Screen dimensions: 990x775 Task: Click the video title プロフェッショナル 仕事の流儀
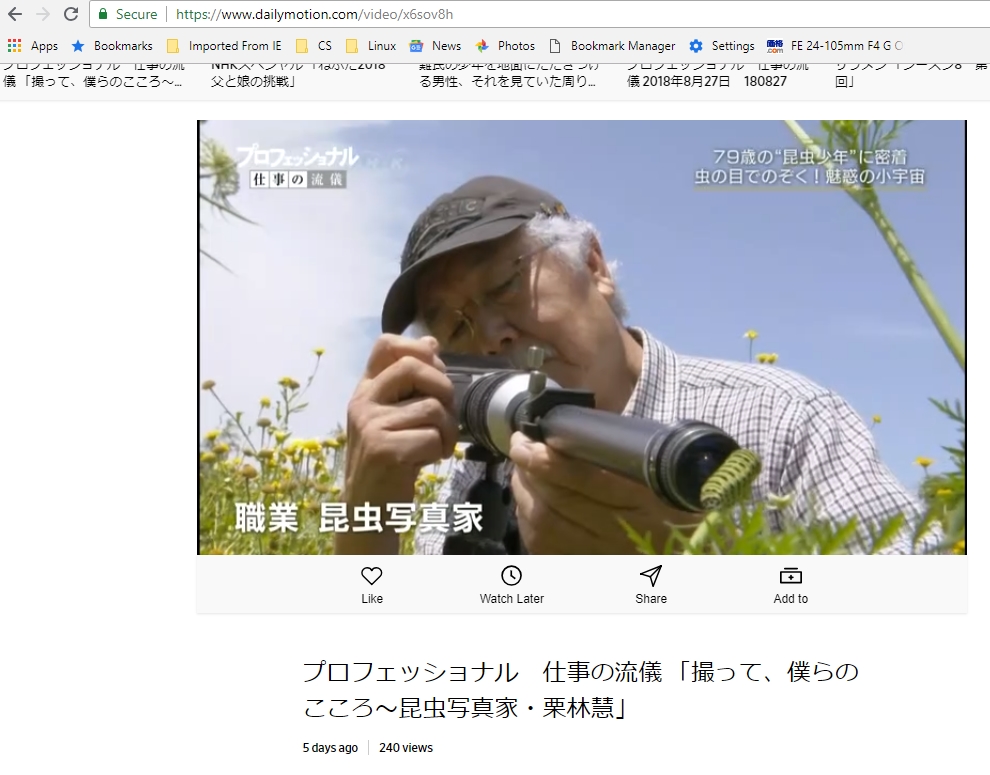[581, 689]
